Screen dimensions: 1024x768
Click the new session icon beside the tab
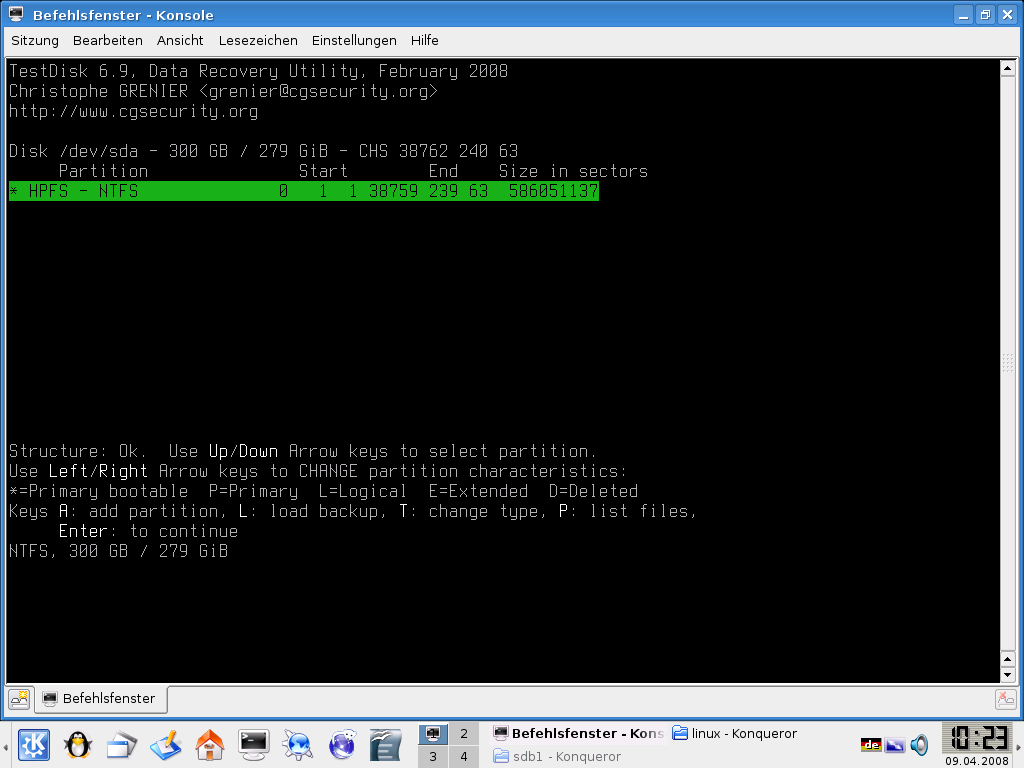19,699
